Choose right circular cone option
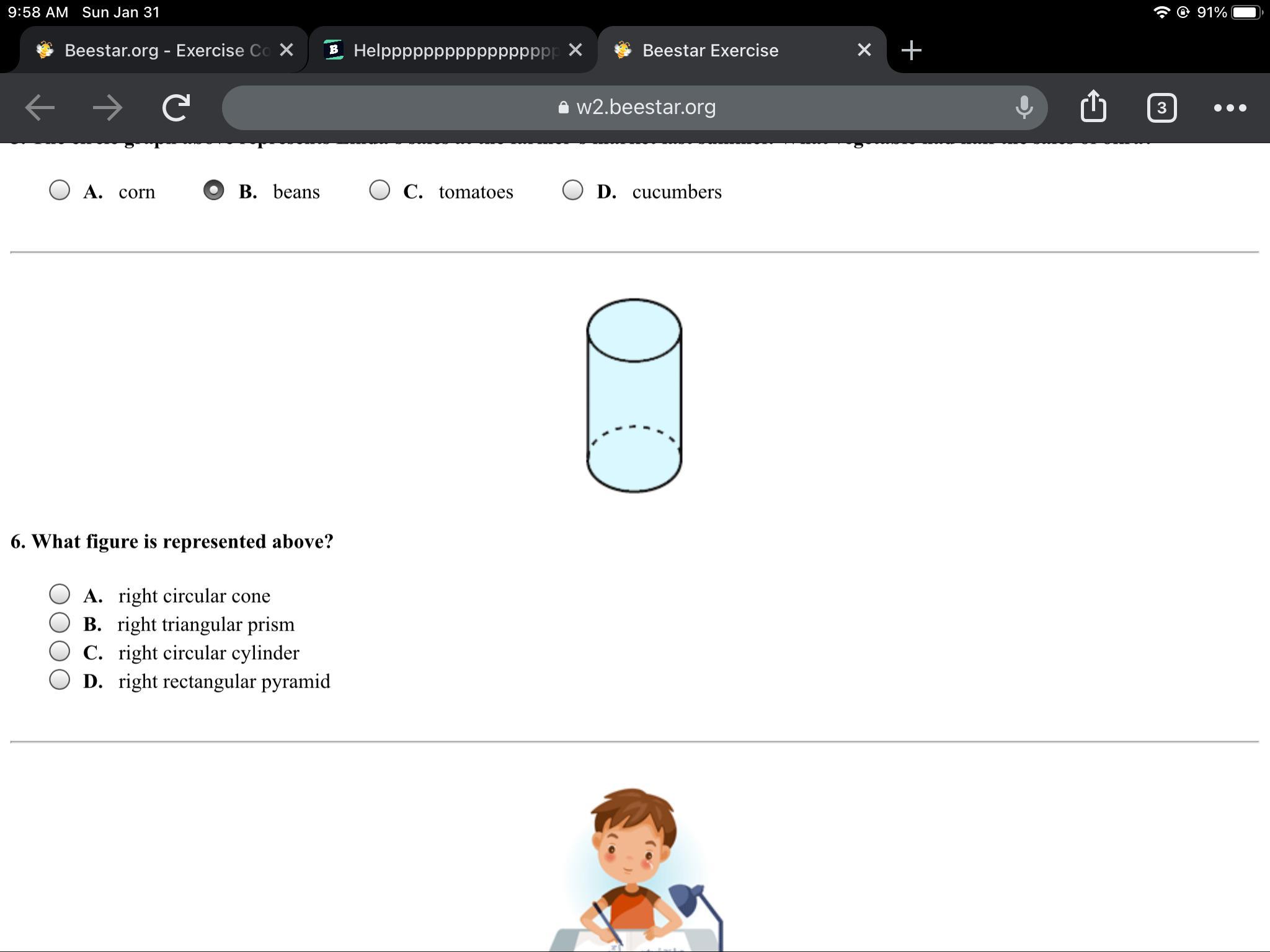This screenshot has width=1270, height=952. (60, 594)
